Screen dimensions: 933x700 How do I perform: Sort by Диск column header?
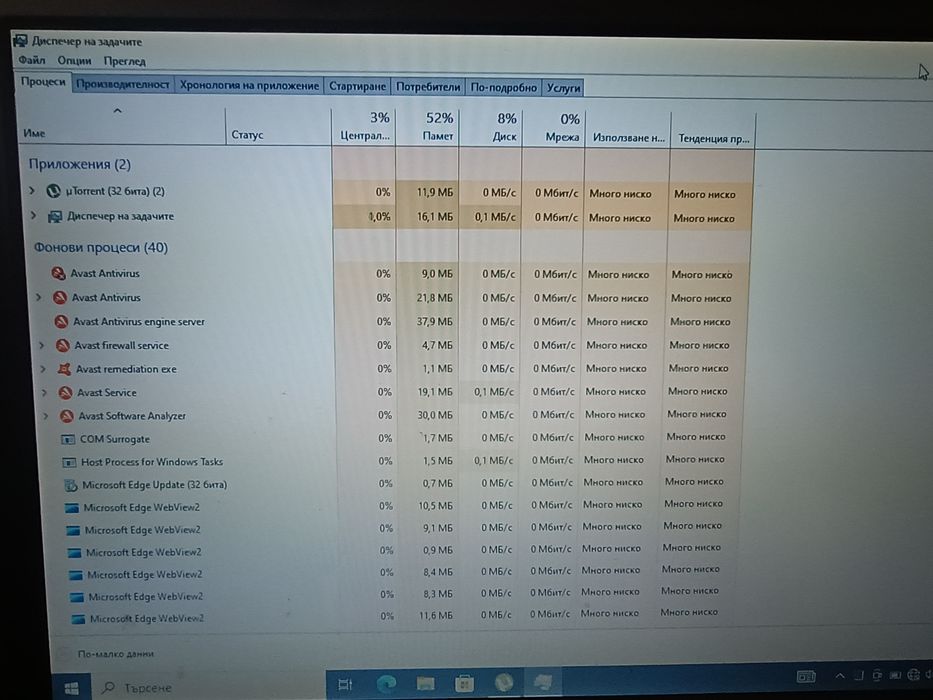pyautogui.click(x=490, y=127)
